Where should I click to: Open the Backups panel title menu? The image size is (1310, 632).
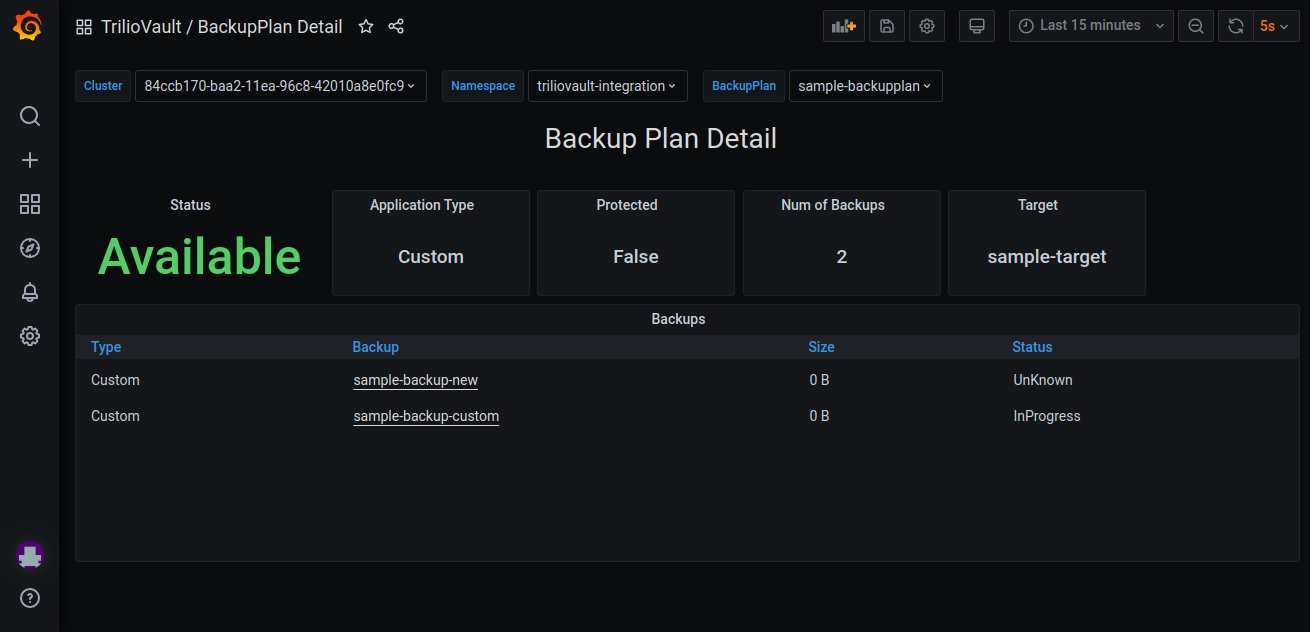coord(678,319)
